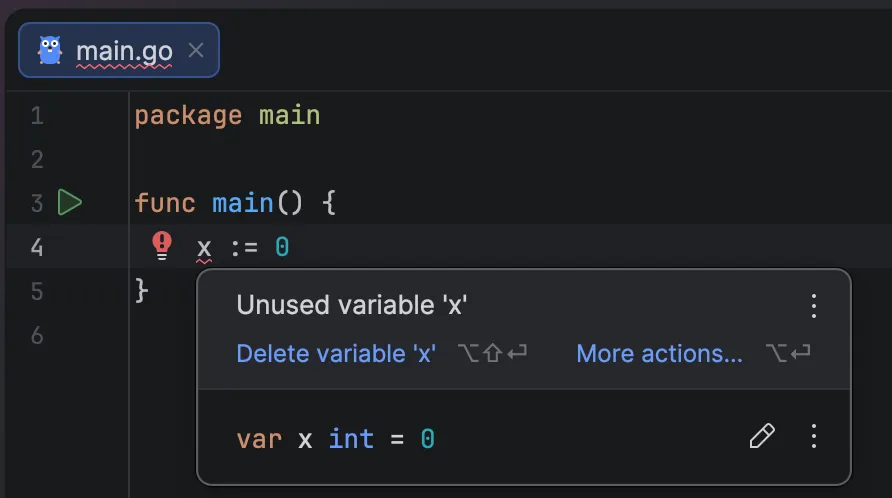
Task: Select the main.go tab
Action: click(x=124, y=51)
